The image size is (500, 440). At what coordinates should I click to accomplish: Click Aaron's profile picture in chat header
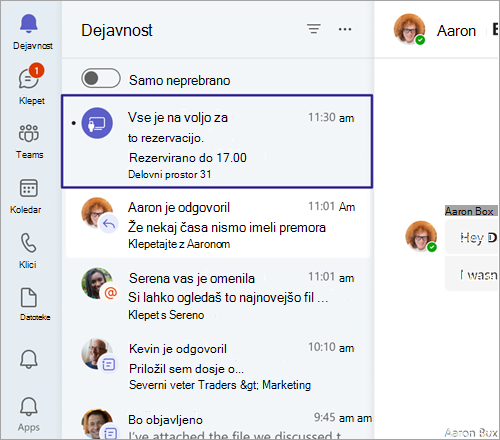(409, 29)
